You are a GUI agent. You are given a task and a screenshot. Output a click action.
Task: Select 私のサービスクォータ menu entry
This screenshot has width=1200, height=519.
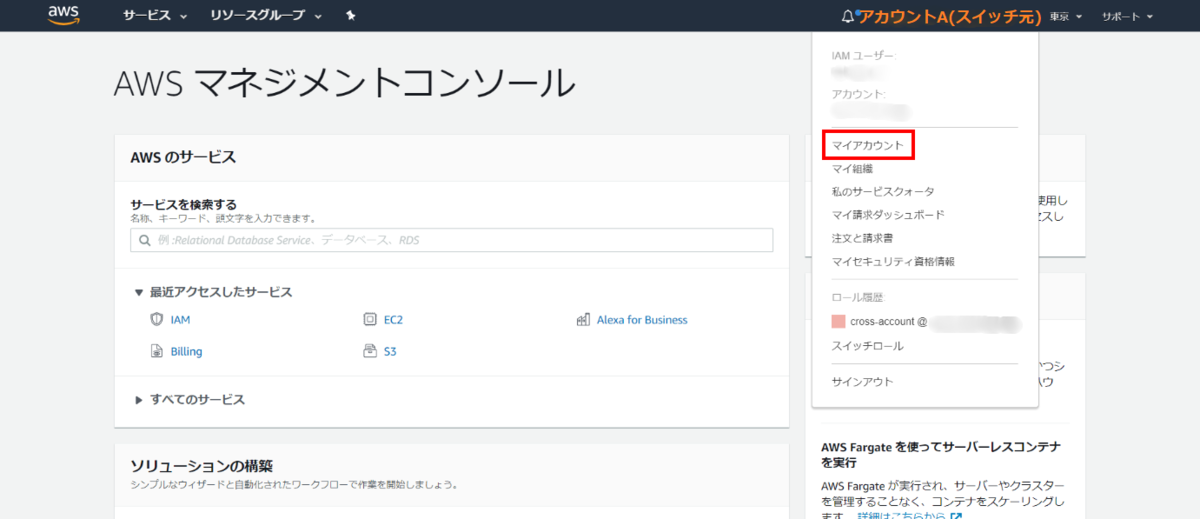point(883,192)
